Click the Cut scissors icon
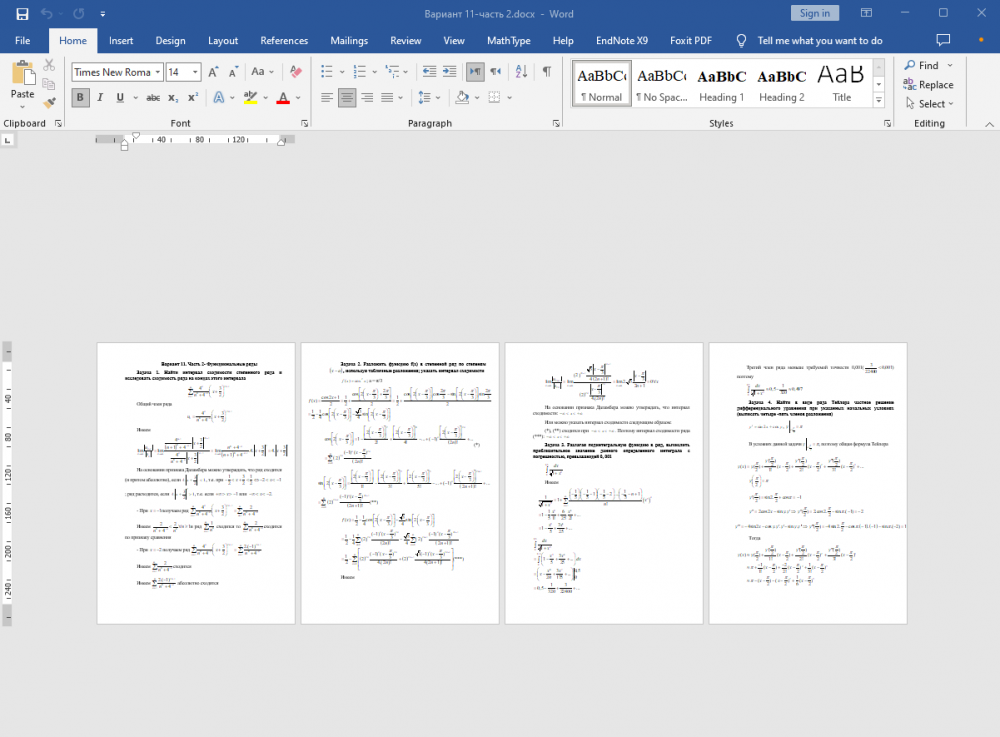 click(49, 65)
